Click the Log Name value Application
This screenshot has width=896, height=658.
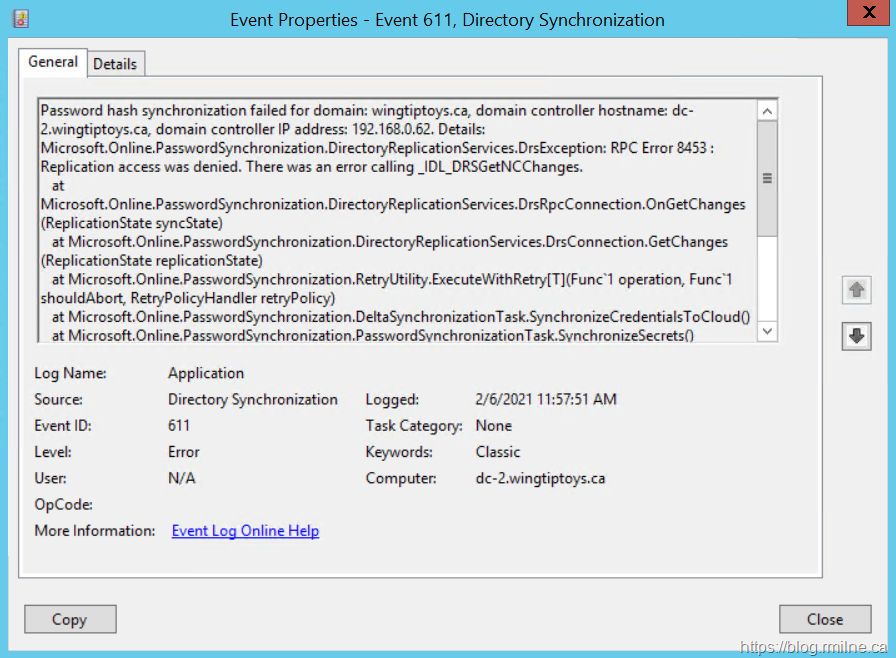[x=206, y=373]
